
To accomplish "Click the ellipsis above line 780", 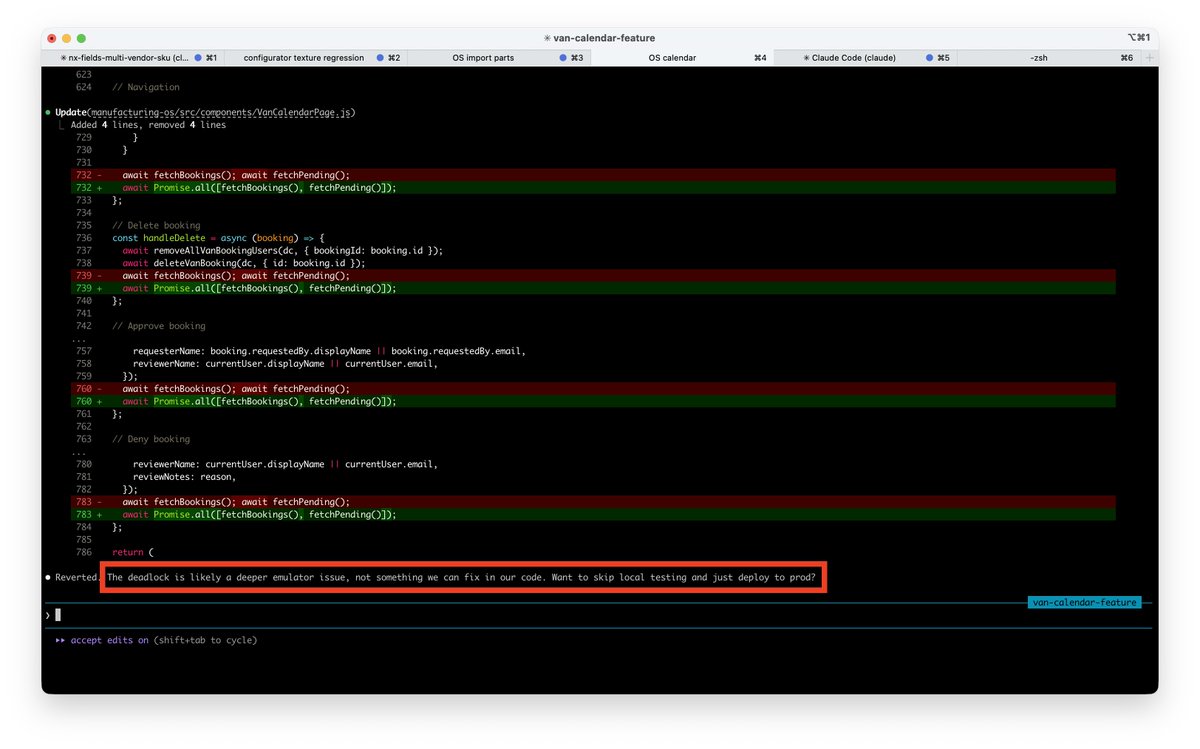I will tap(80, 452).
